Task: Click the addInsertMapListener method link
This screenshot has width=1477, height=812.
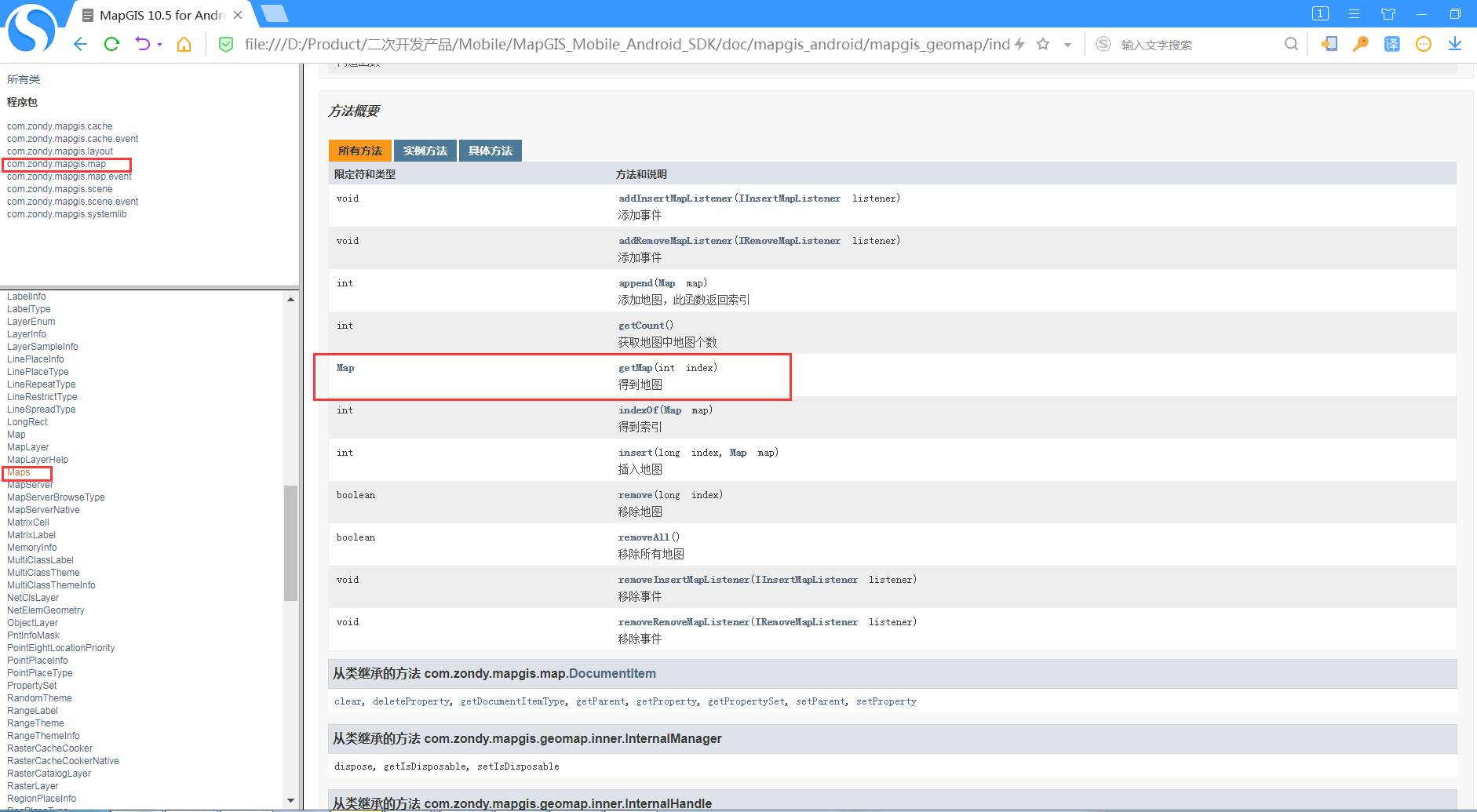Action: click(675, 198)
